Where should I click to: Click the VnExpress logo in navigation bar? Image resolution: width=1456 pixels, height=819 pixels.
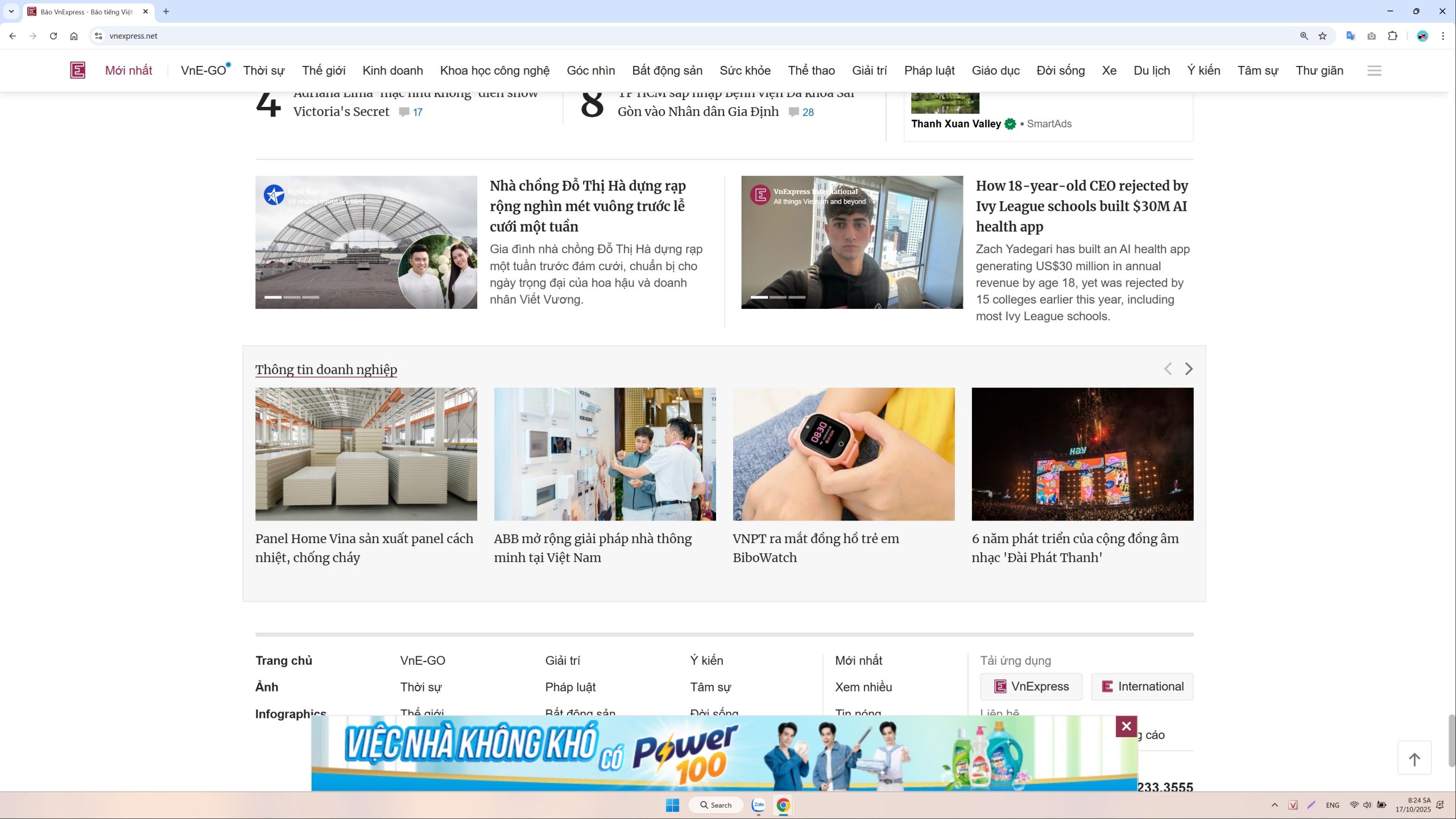point(77,71)
